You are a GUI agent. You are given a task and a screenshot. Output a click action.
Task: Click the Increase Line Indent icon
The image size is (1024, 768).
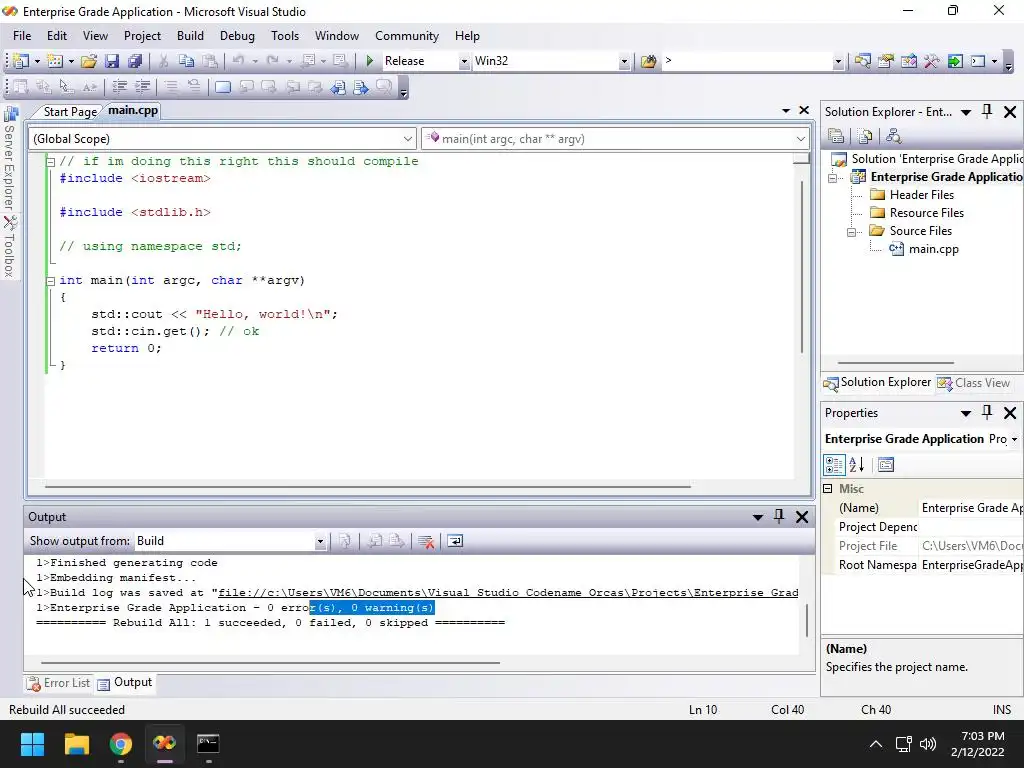pyautogui.click(x=142, y=86)
